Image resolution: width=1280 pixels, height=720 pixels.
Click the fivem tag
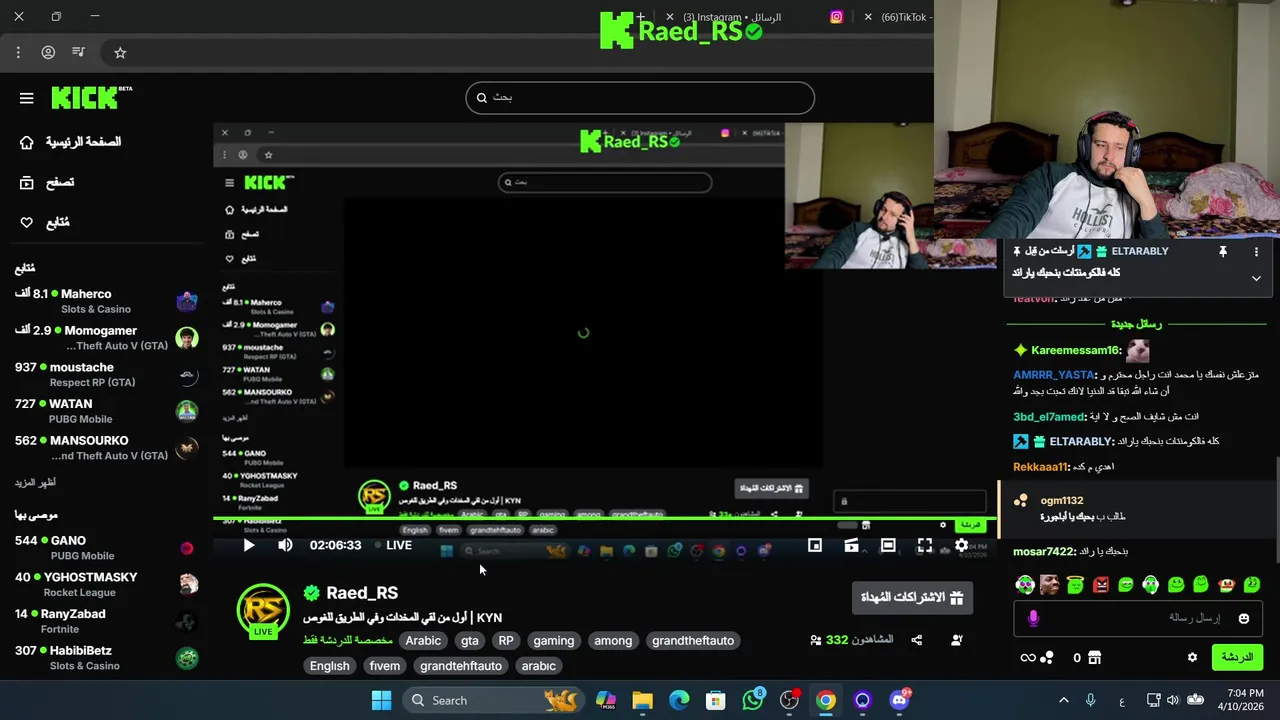[385, 666]
